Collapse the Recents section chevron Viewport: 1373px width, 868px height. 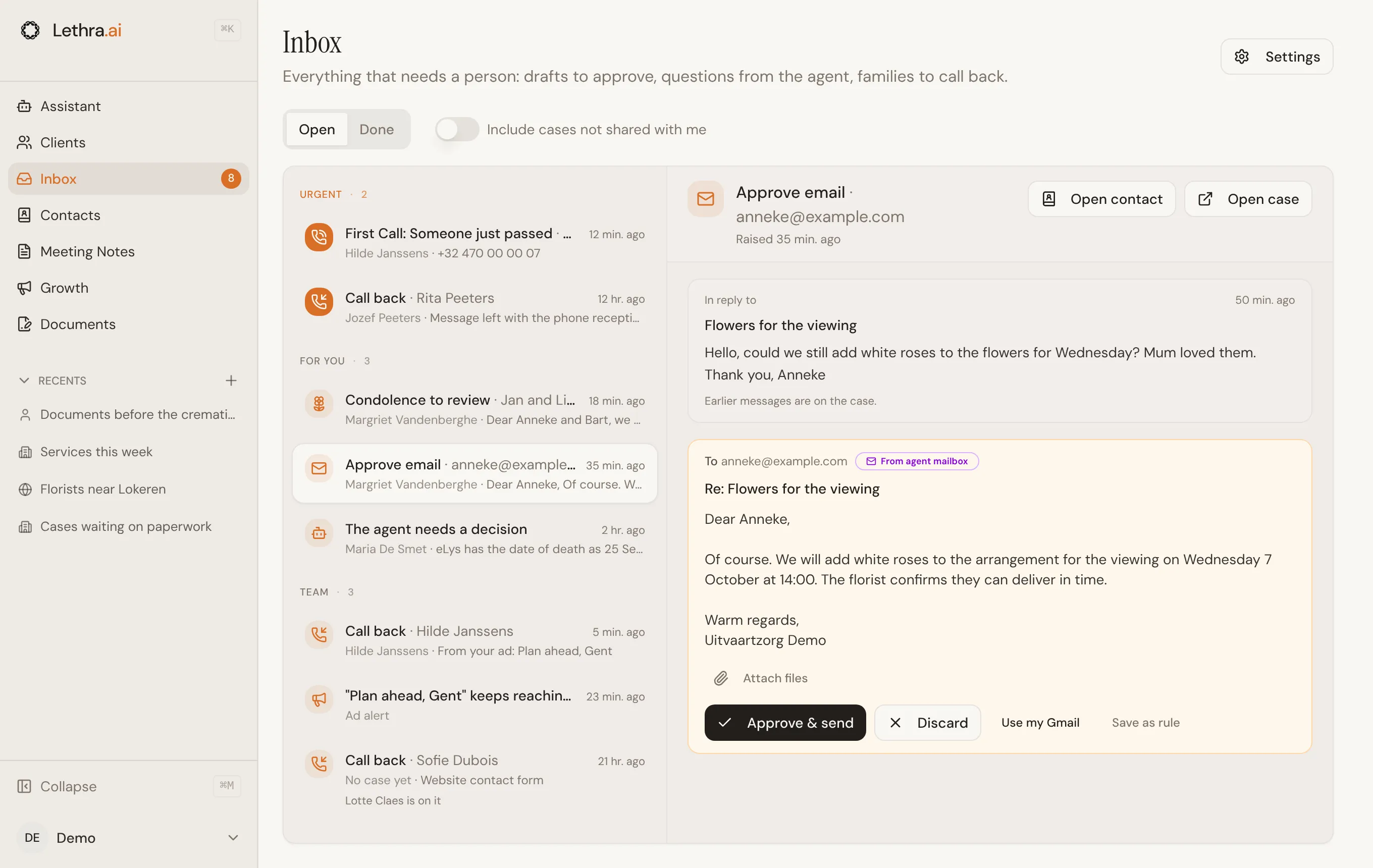coord(24,381)
